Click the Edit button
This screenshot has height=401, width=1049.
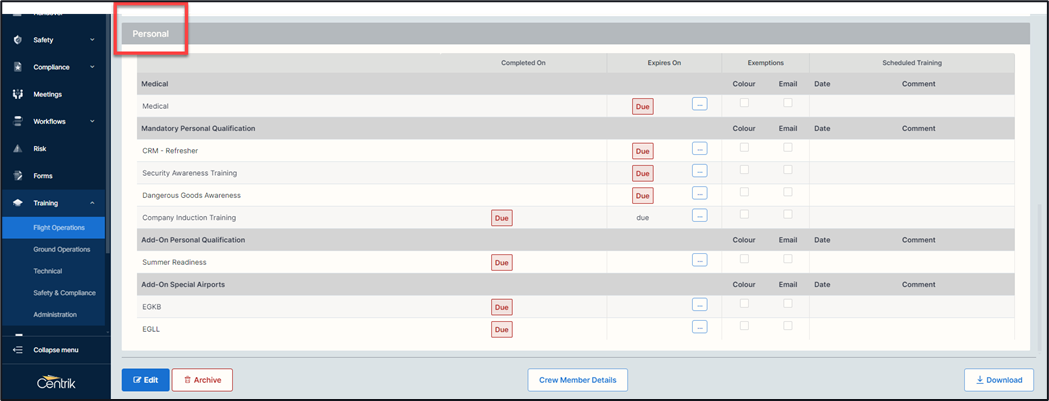coord(146,380)
